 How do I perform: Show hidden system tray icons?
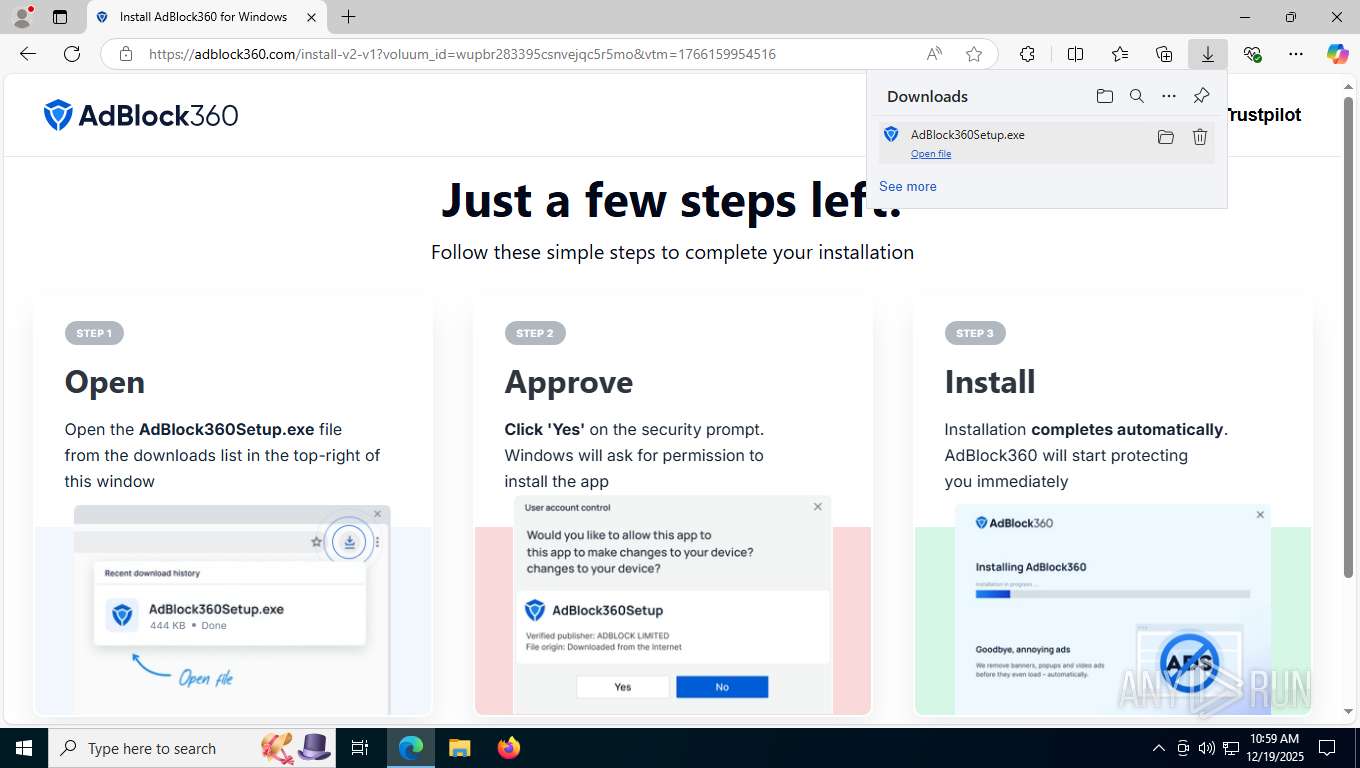1159,748
